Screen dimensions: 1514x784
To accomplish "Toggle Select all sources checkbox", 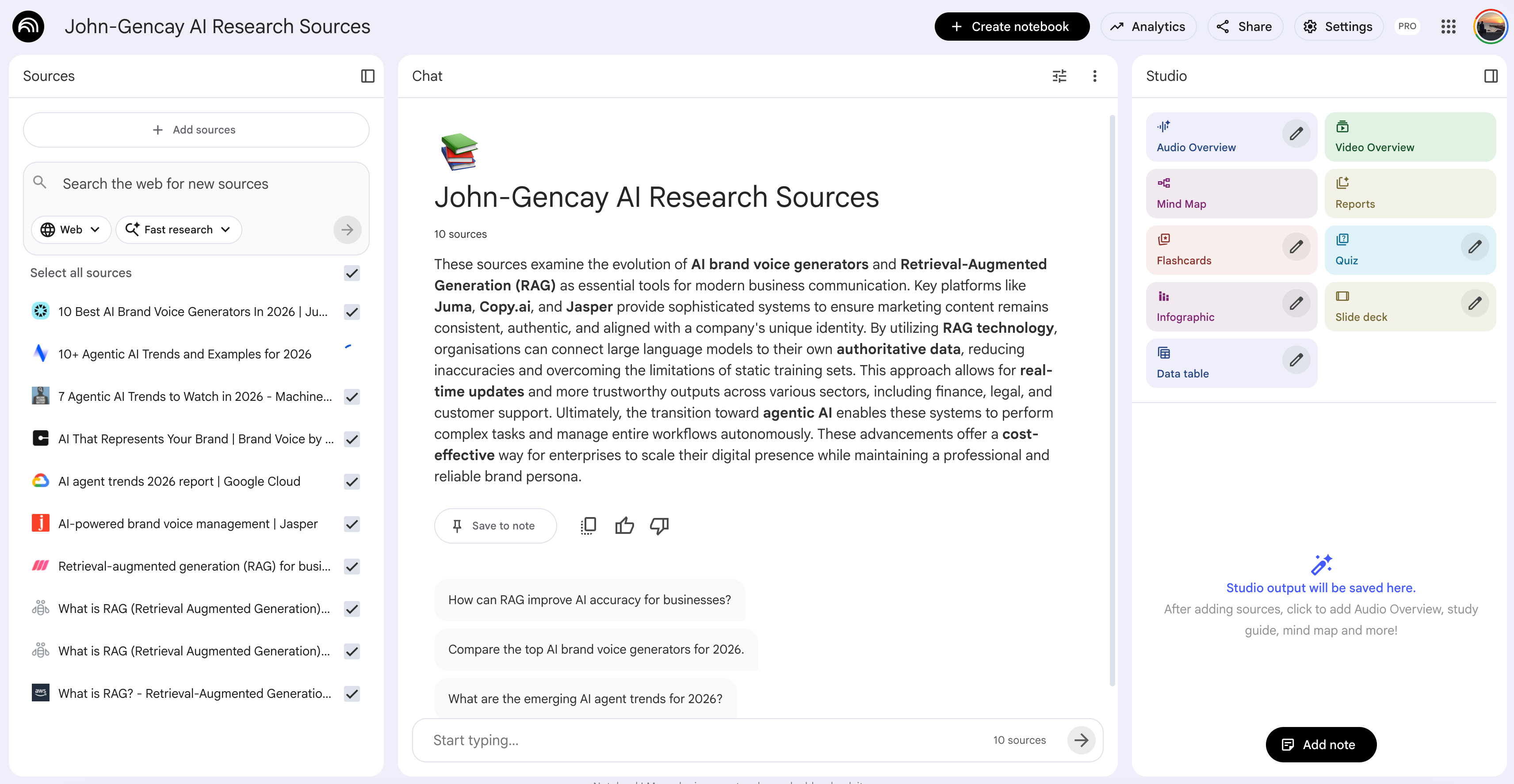I will coord(352,273).
